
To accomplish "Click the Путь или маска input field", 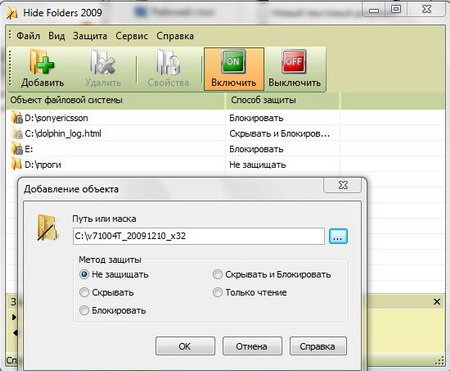I will tap(199, 236).
